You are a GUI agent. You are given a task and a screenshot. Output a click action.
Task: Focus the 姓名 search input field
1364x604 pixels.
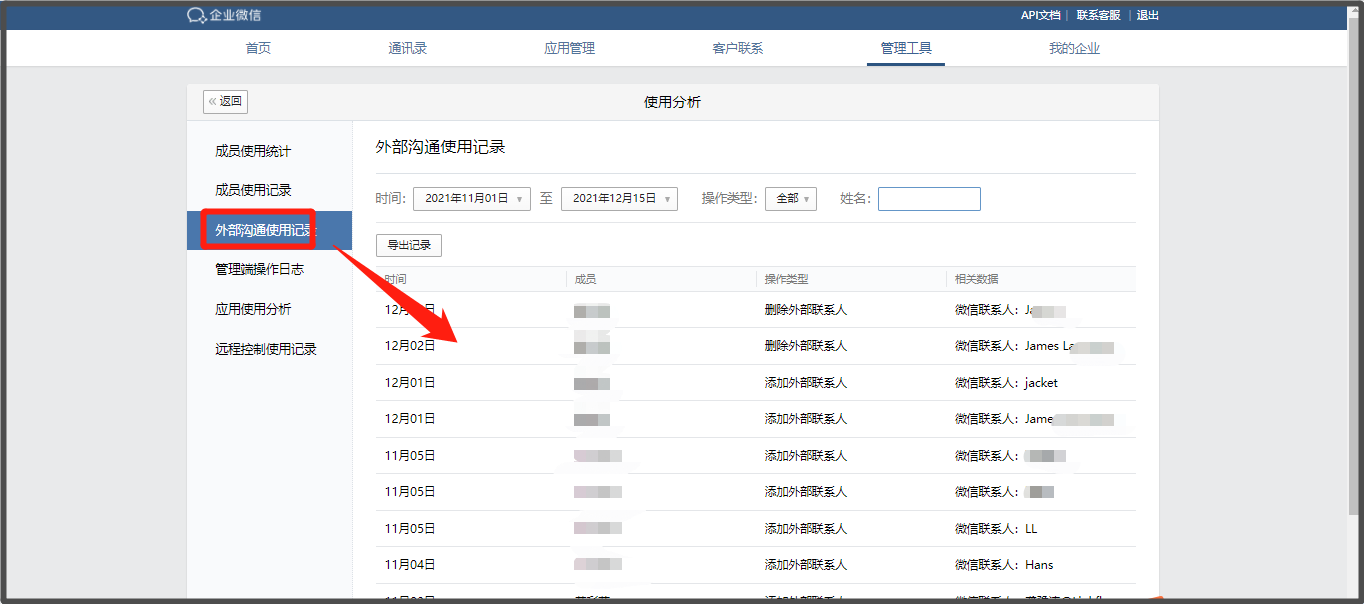tap(929, 199)
